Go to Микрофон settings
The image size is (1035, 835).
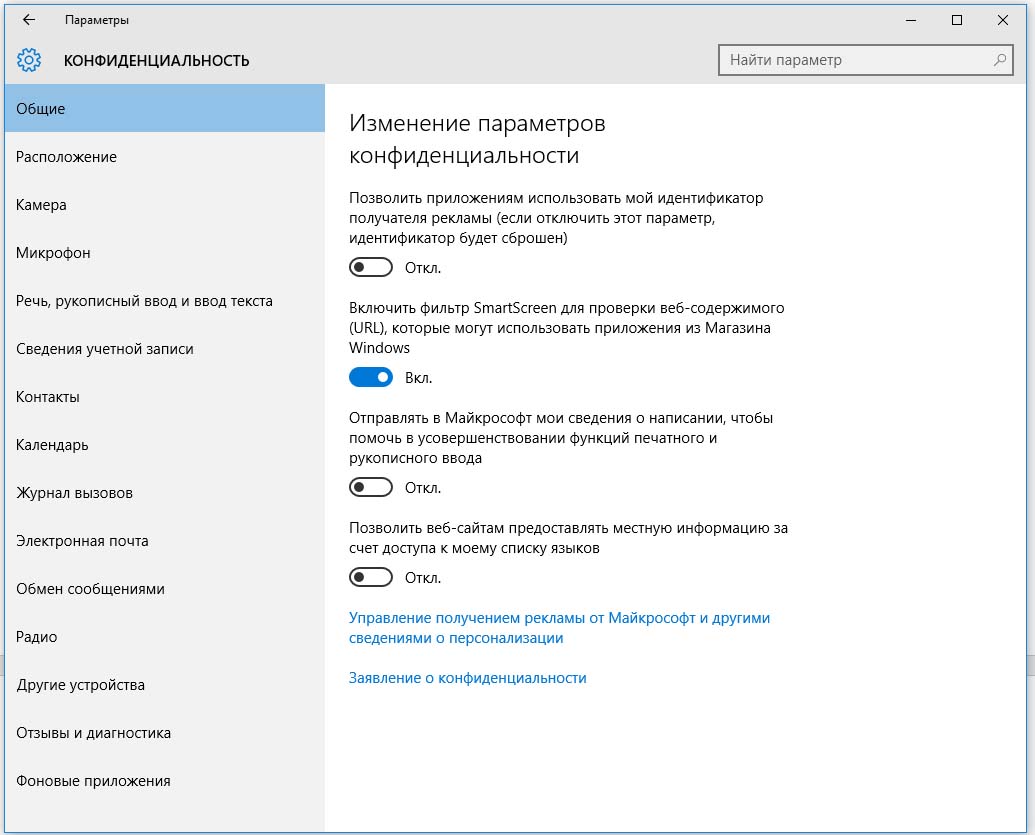(x=53, y=253)
